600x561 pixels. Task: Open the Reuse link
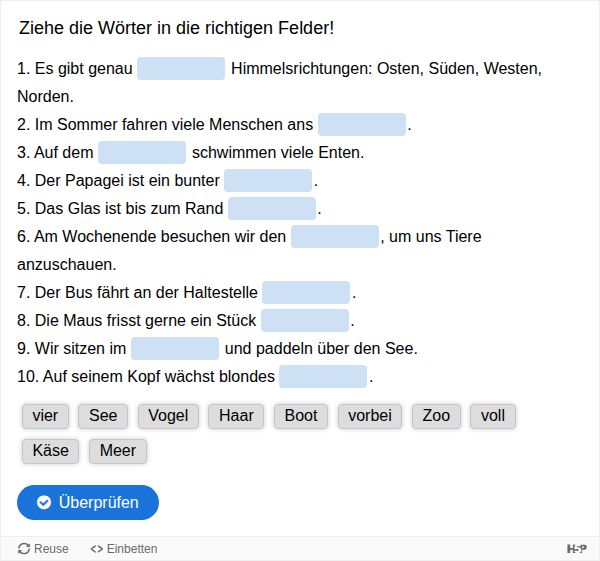pyautogui.click(x=43, y=549)
